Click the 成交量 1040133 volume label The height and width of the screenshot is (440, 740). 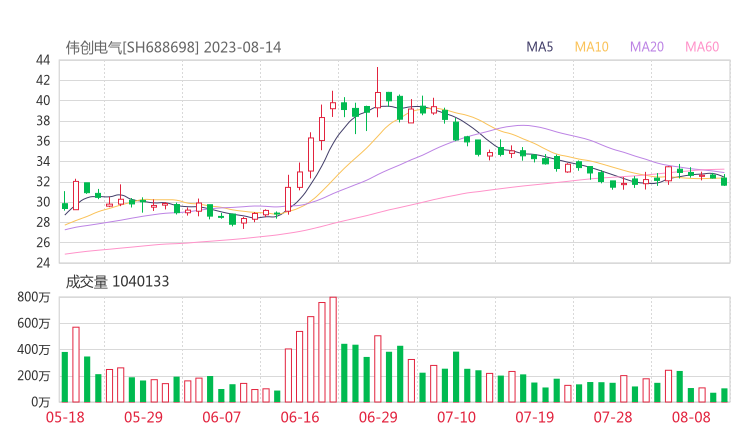(117, 282)
